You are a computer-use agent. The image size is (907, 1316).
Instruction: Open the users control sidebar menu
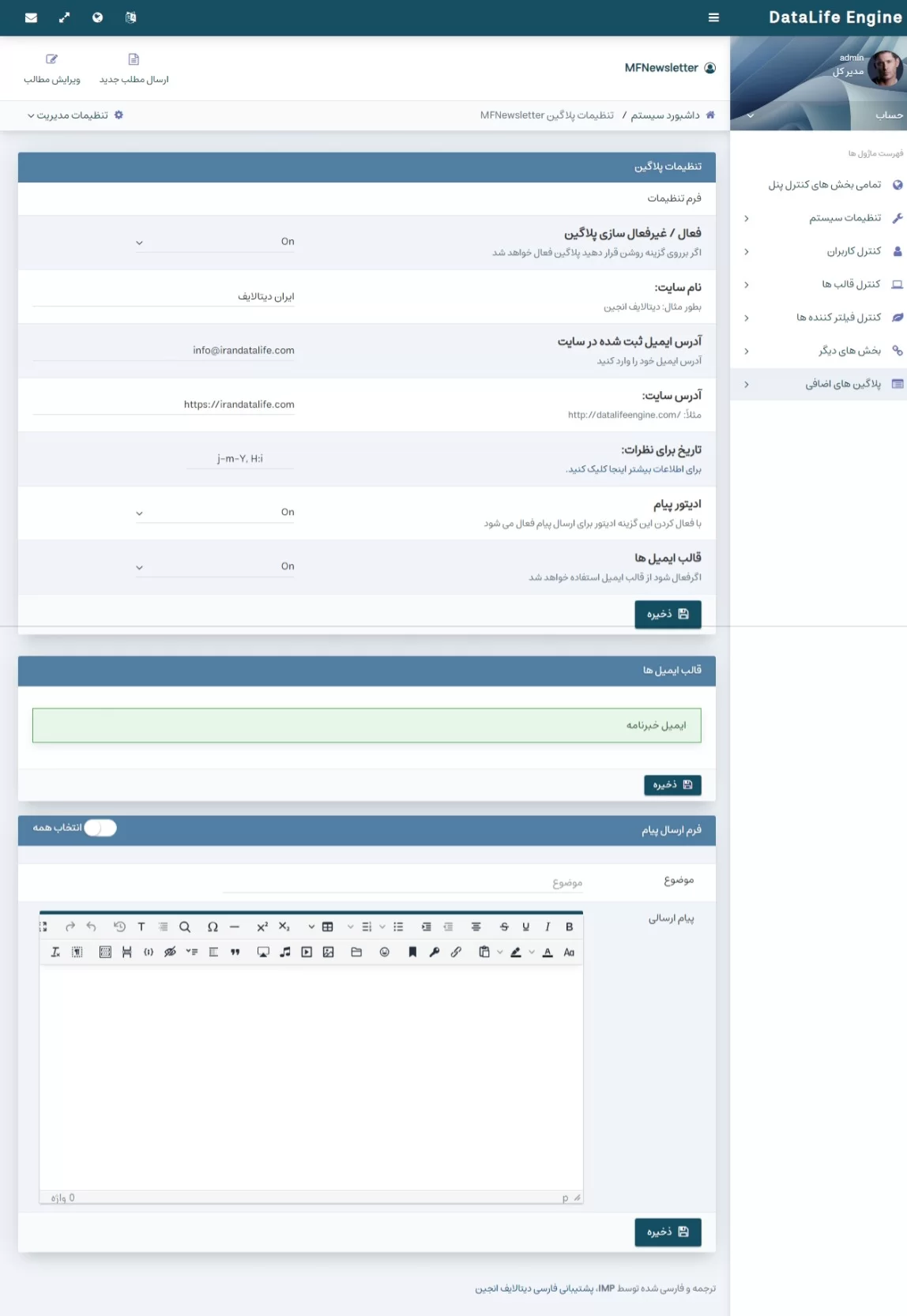coord(853,251)
